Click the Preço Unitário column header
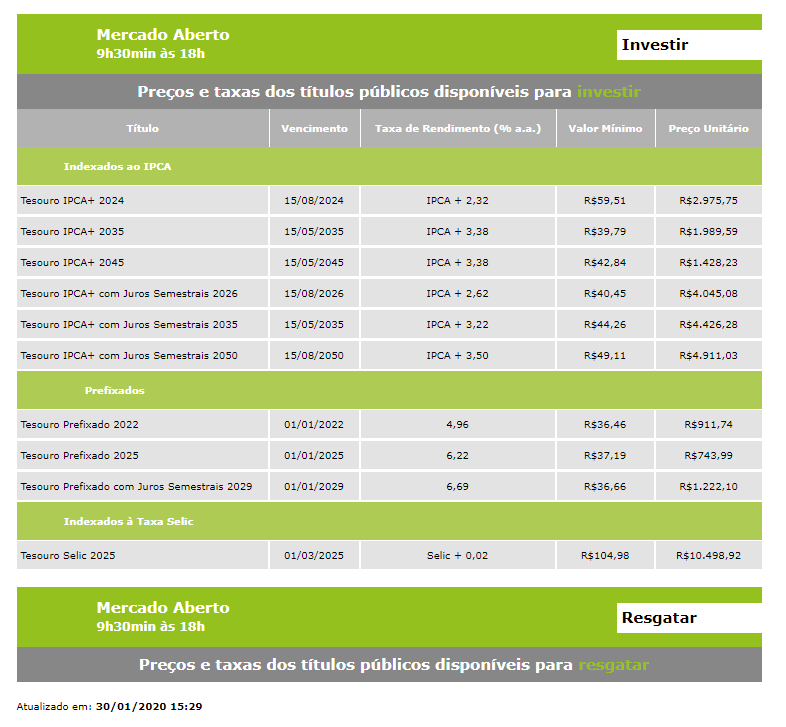786x727 pixels. point(708,129)
